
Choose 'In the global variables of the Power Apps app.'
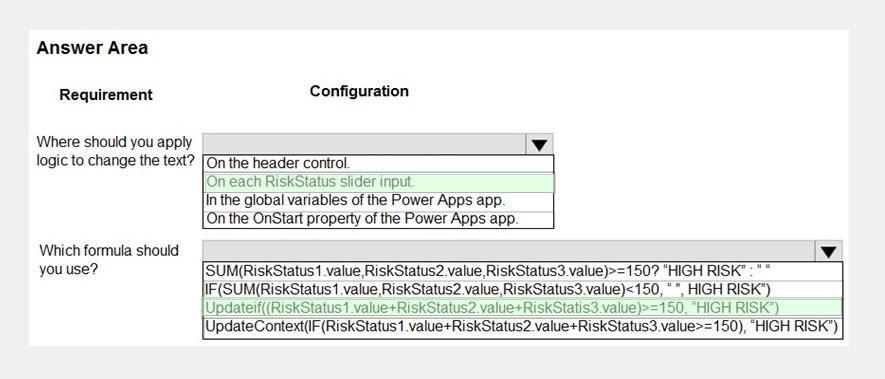point(378,201)
